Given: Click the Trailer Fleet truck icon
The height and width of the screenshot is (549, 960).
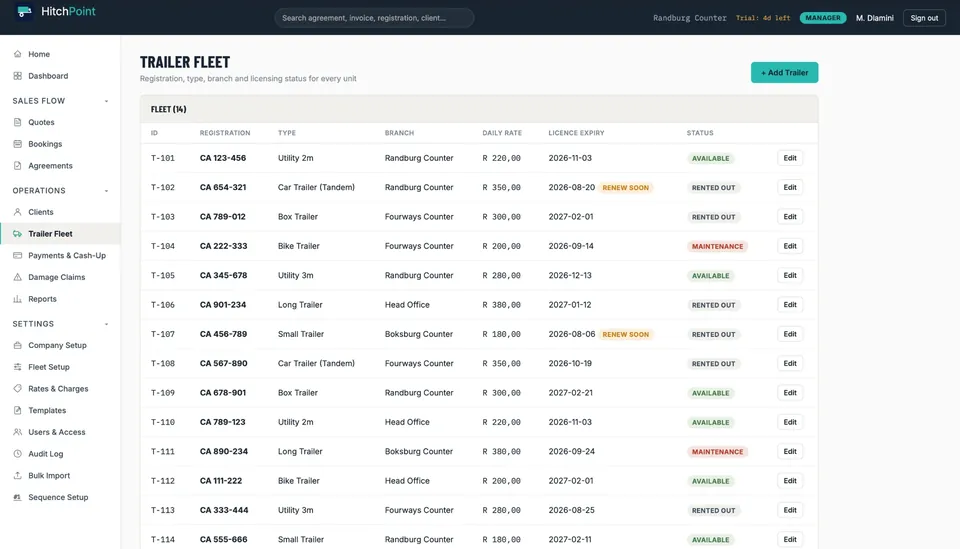Looking at the screenshot, I should pos(17,234).
